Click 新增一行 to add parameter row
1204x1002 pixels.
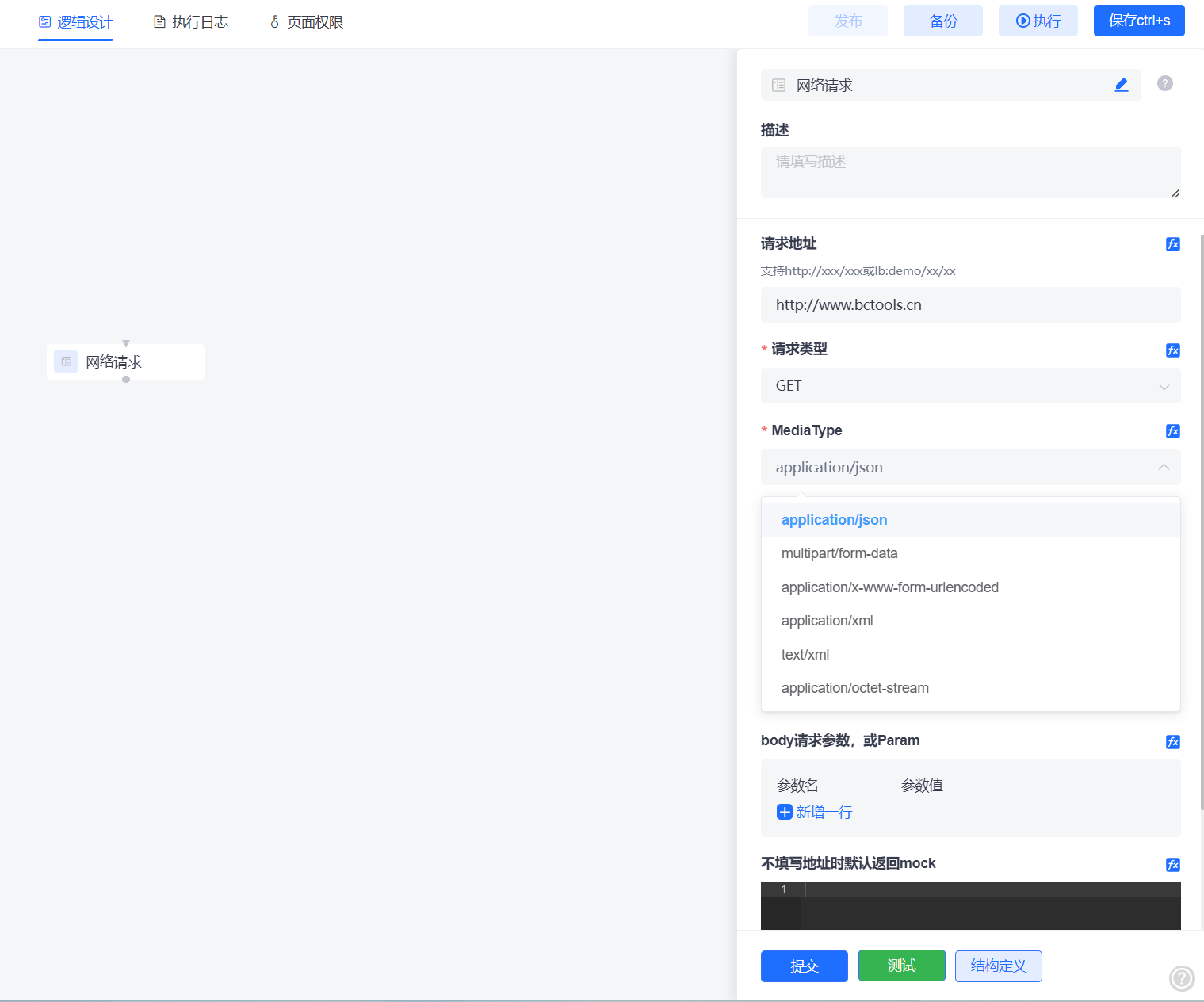tap(814, 812)
